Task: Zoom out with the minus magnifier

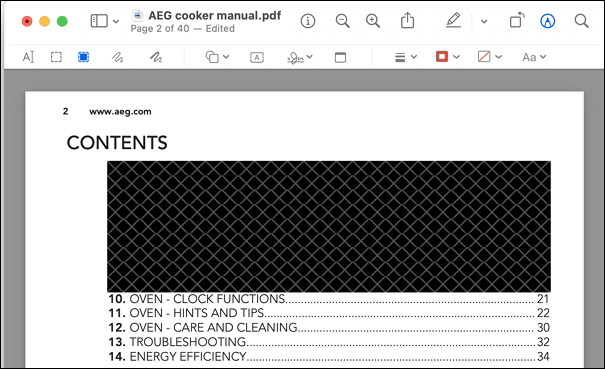Action: pos(342,21)
